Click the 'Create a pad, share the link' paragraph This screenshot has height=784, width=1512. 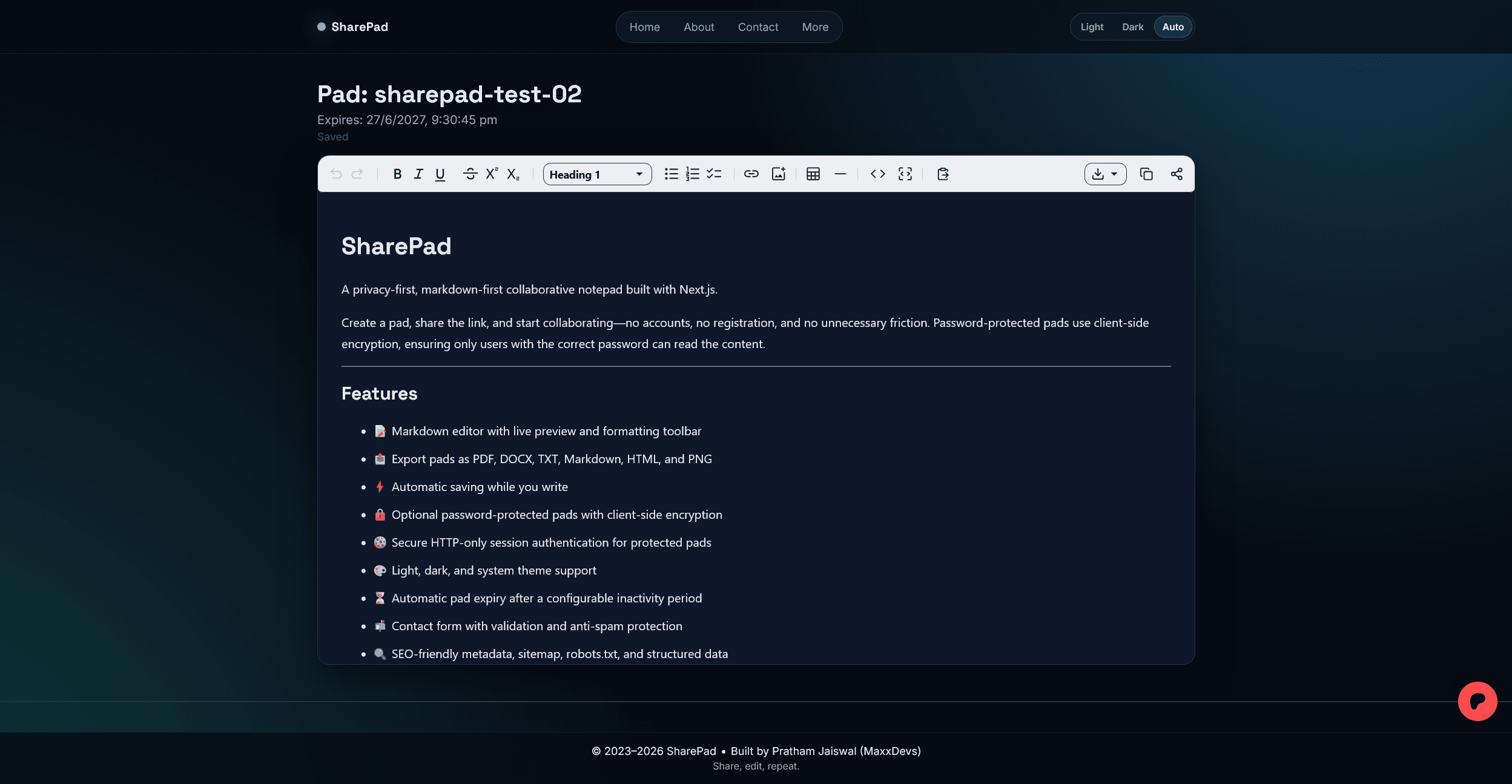[x=745, y=334]
